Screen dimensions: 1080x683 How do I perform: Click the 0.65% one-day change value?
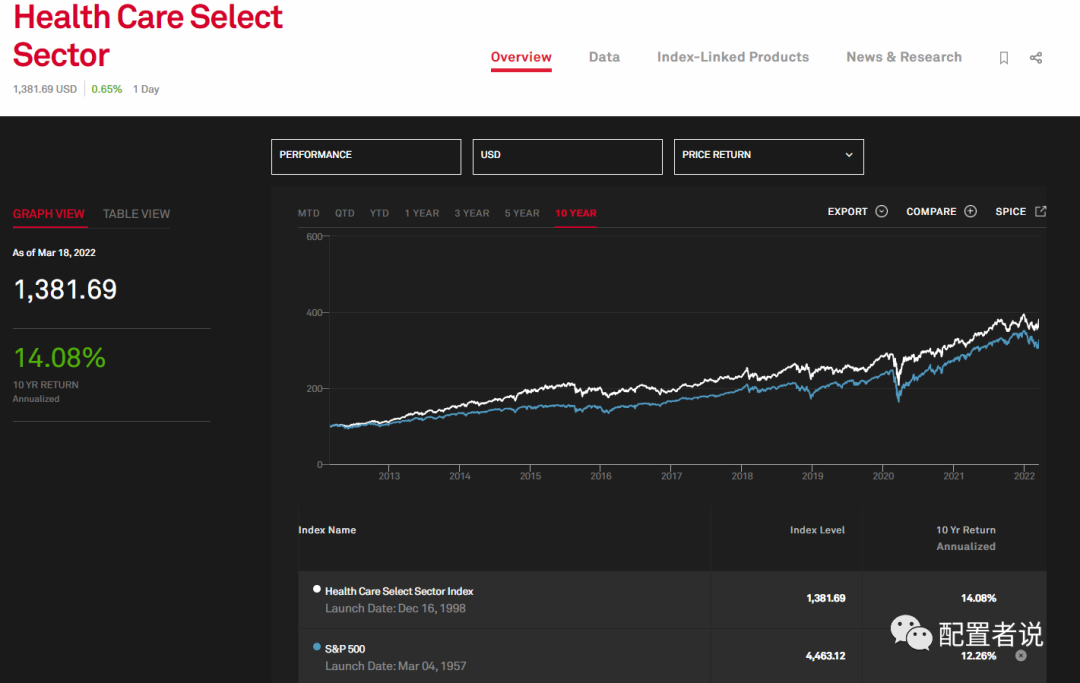107,90
